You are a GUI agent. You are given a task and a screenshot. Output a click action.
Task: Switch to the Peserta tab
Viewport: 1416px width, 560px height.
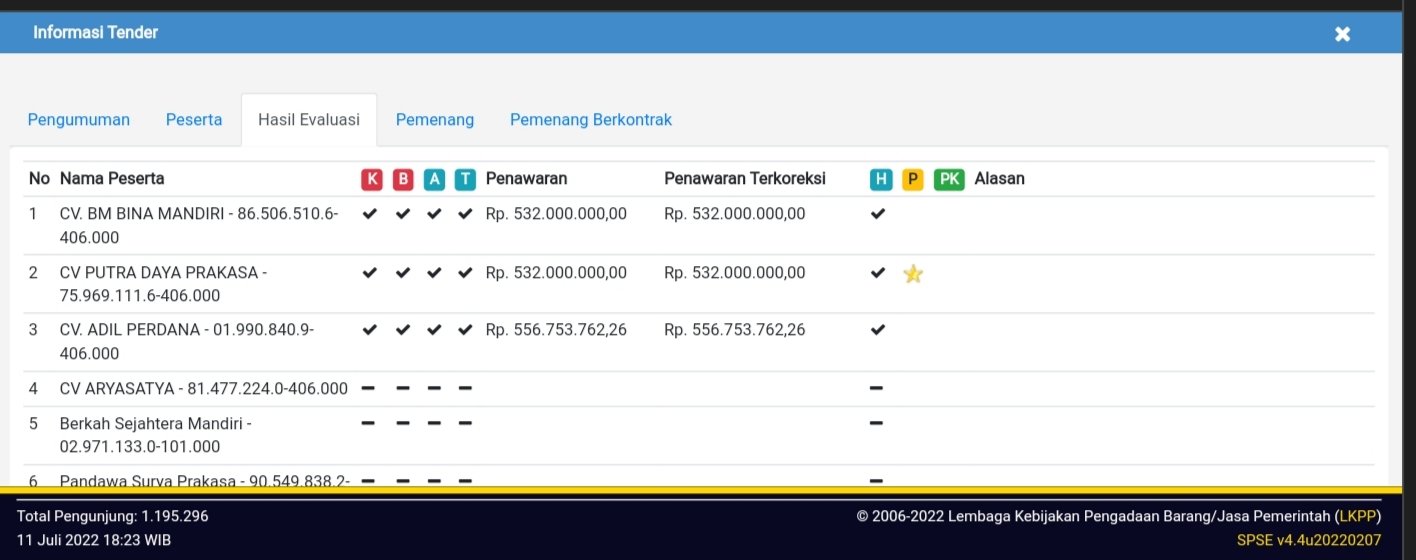[x=194, y=120]
